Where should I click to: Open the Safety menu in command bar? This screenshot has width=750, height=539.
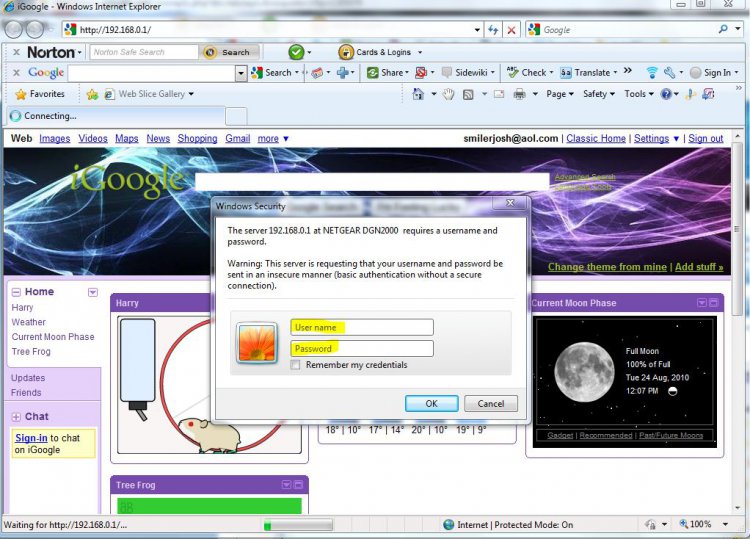599,94
